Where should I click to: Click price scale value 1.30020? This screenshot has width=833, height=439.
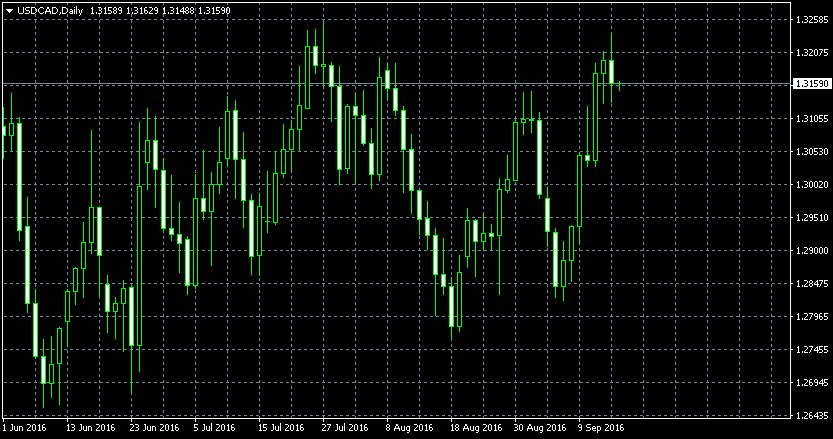coord(812,184)
